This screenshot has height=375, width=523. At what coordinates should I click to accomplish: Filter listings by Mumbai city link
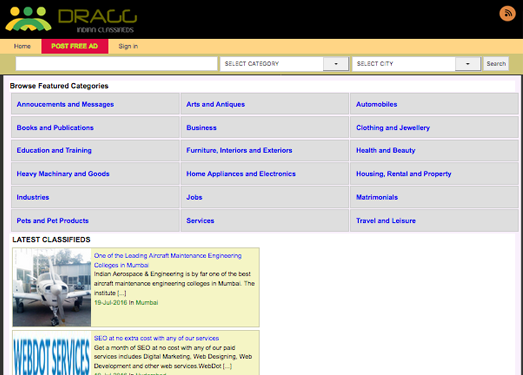pos(147,303)
